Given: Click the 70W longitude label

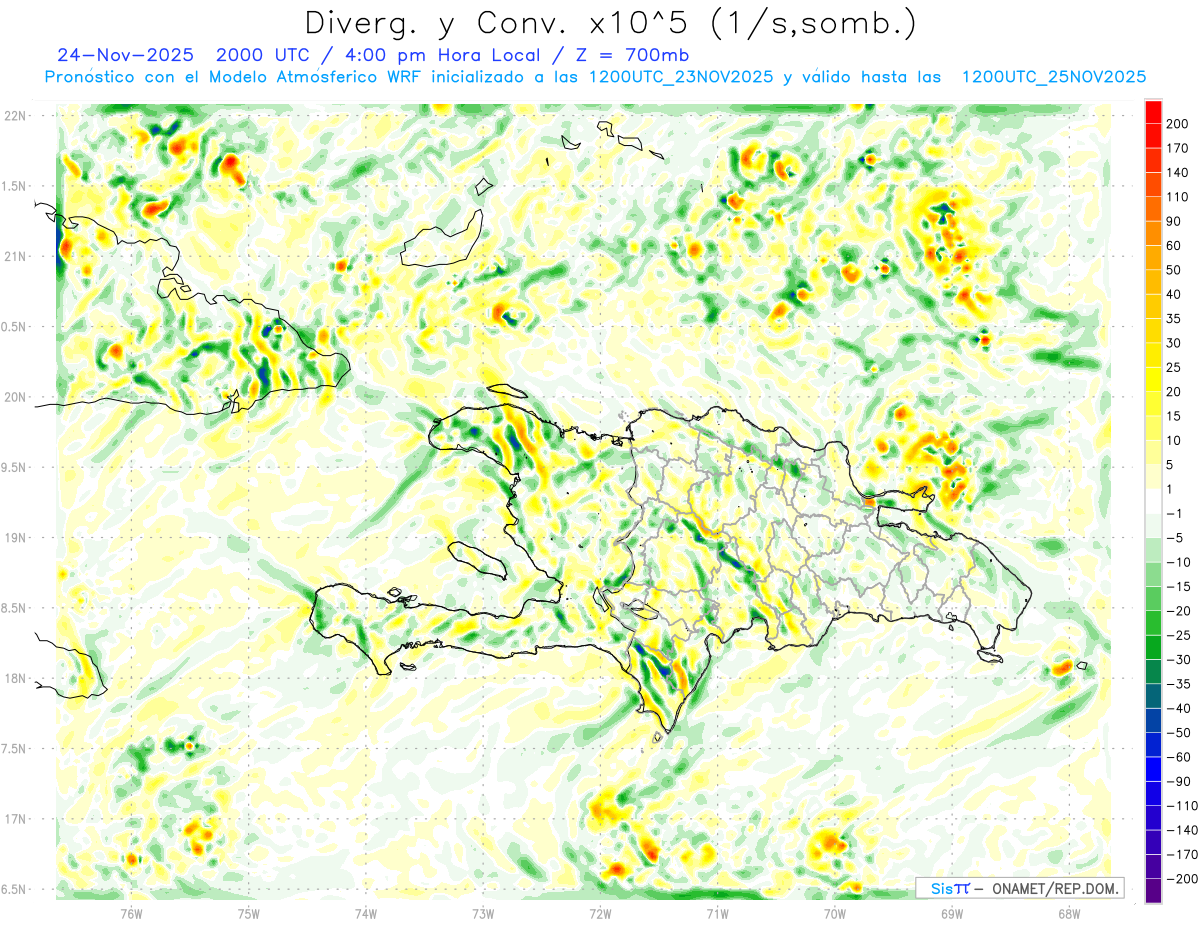Looking at the screenshot, I should pyautogui.click(x=835, y=912).
